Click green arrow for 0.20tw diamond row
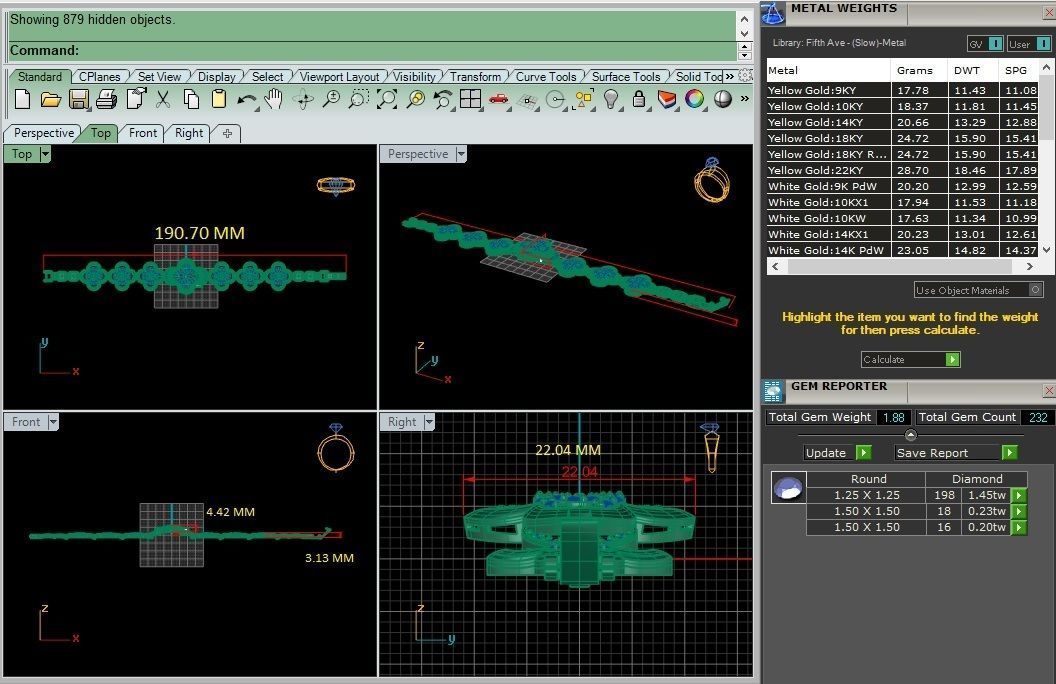The image size is (1056, 684). 1020,527
